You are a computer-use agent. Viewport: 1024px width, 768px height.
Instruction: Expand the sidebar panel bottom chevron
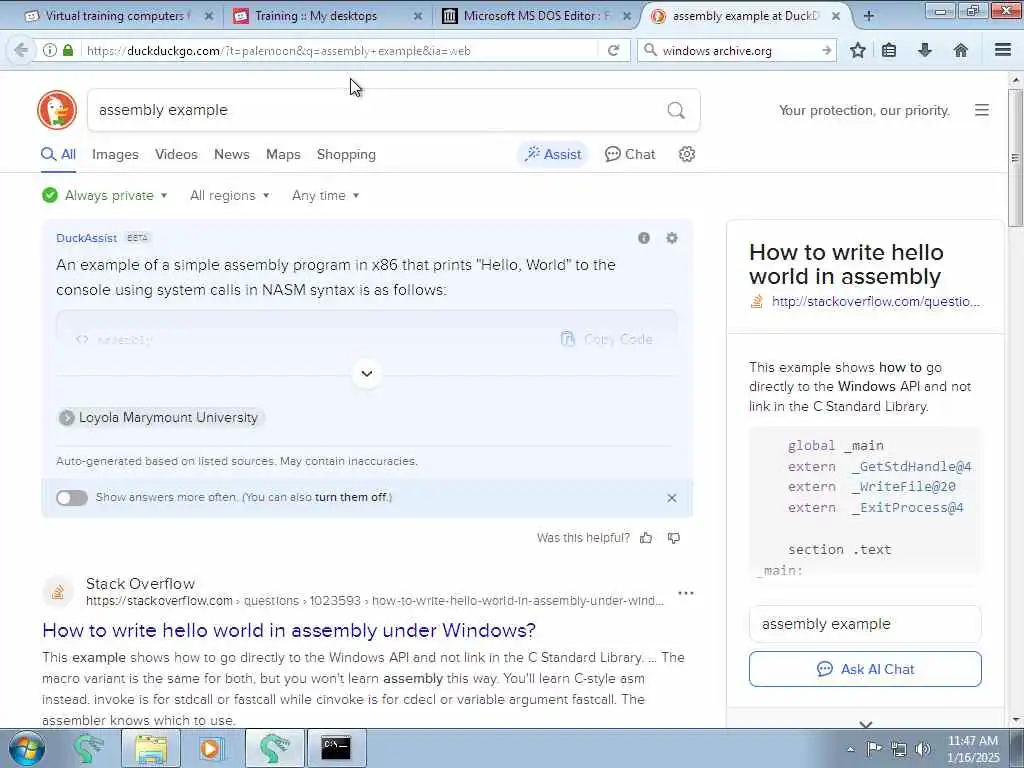[x=866, y=724]
